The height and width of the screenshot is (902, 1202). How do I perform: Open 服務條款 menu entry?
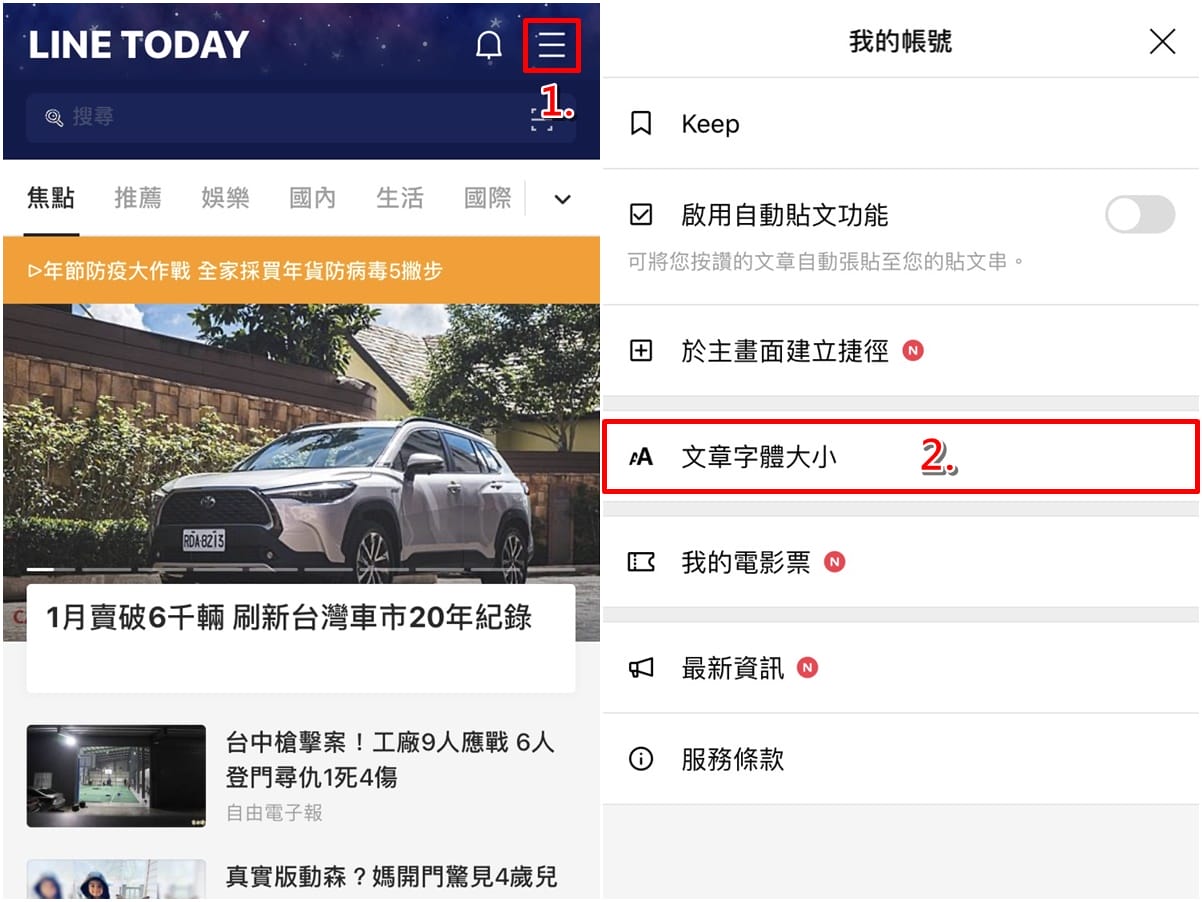[x=900, y=759]
